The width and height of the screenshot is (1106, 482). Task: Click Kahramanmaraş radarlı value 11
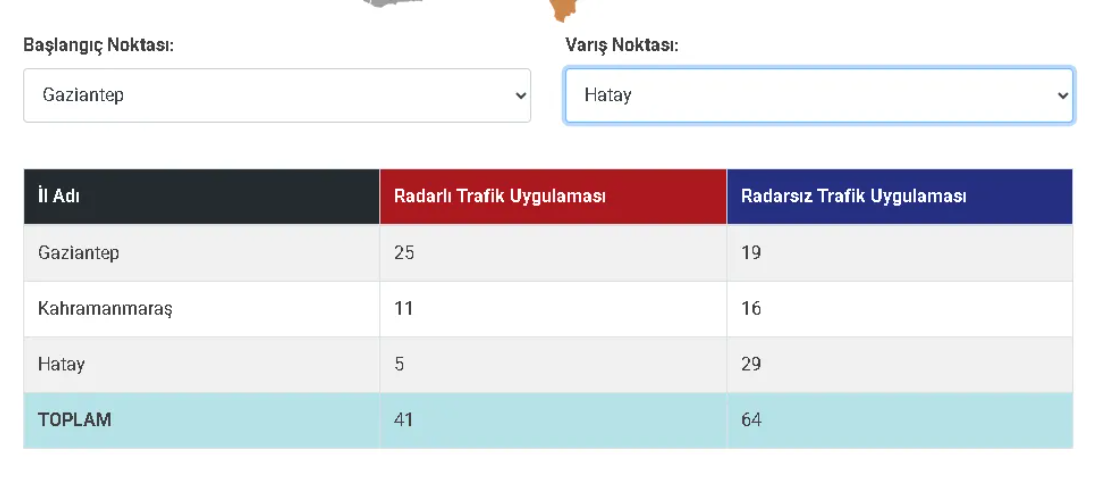(403, 308)
